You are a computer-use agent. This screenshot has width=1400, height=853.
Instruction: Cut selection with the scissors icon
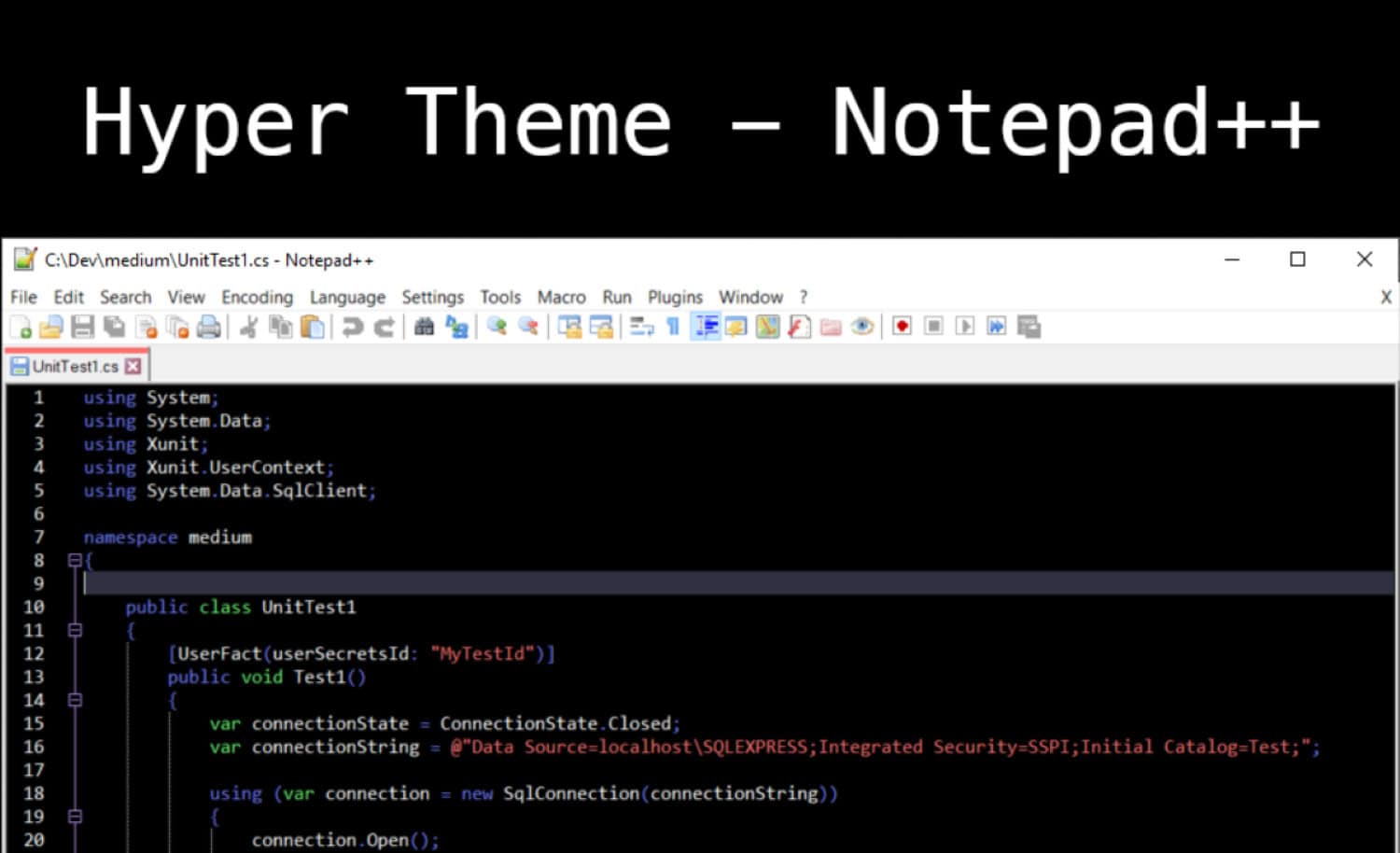(x=248, y=327)
